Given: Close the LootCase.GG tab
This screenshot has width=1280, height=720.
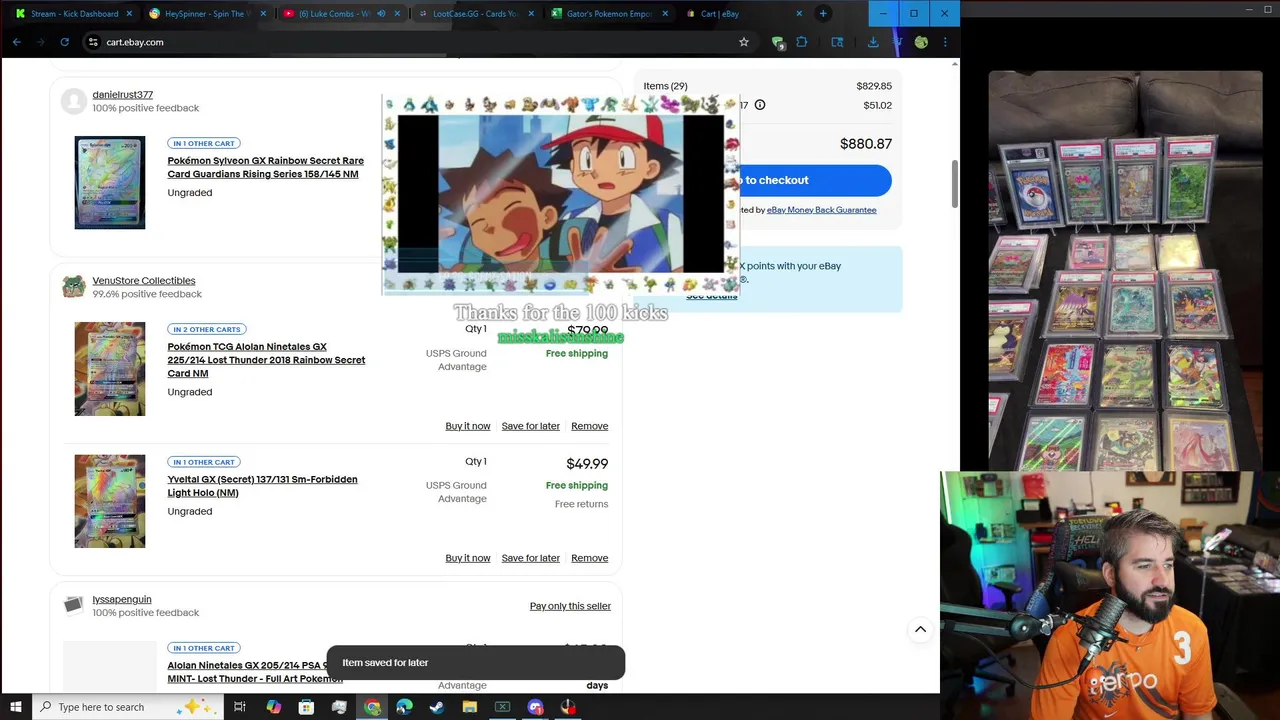Looking at the screenshot, I should (x=531, y=14).
